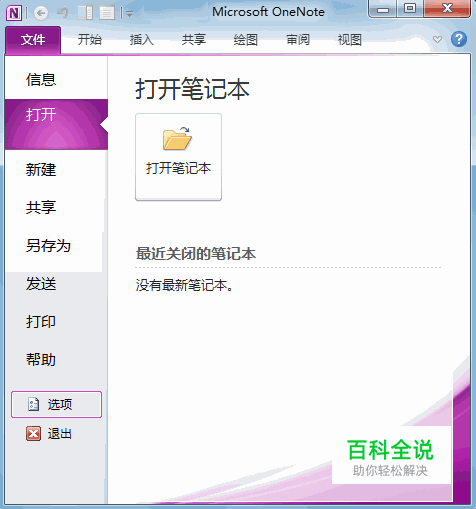476x509 pixels.
Task: Switch to the 开始 (Home) tab
Action: 89,40
